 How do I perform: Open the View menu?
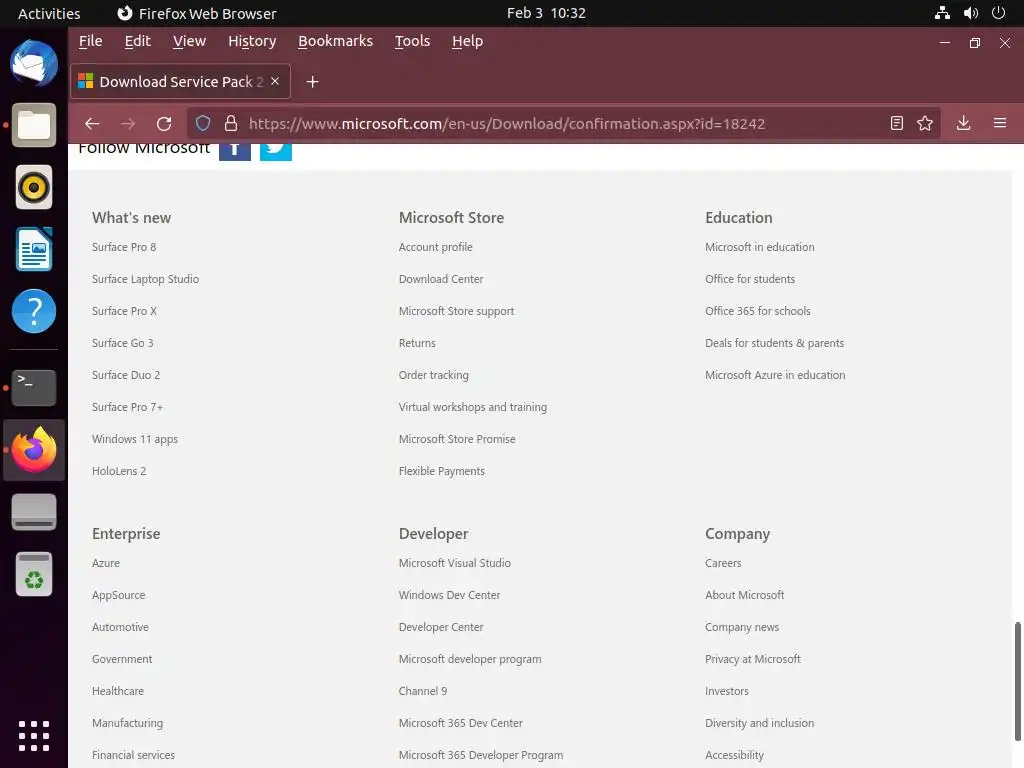tap(189, 41)
